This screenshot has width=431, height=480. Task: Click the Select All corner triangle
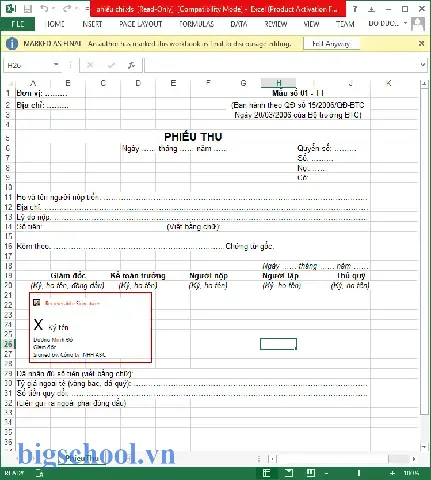tap(10, 83)
